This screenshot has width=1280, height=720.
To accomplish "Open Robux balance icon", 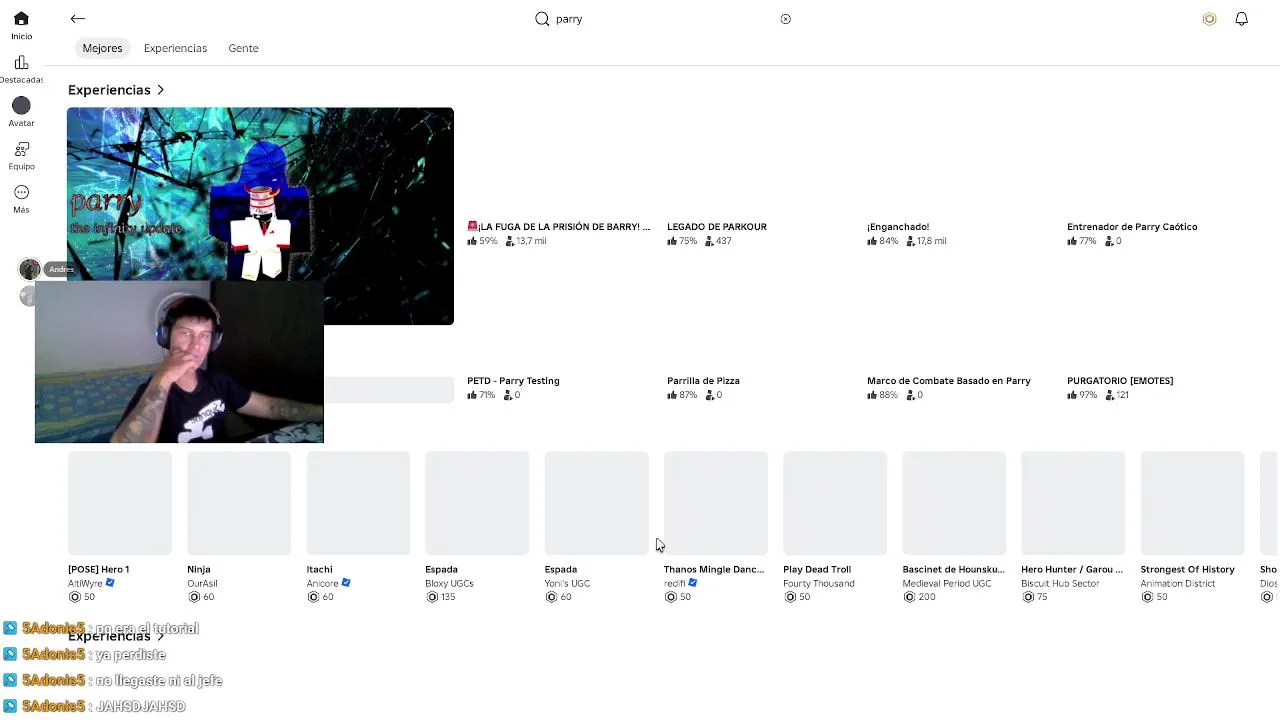I will click(x=1209, y=19).
